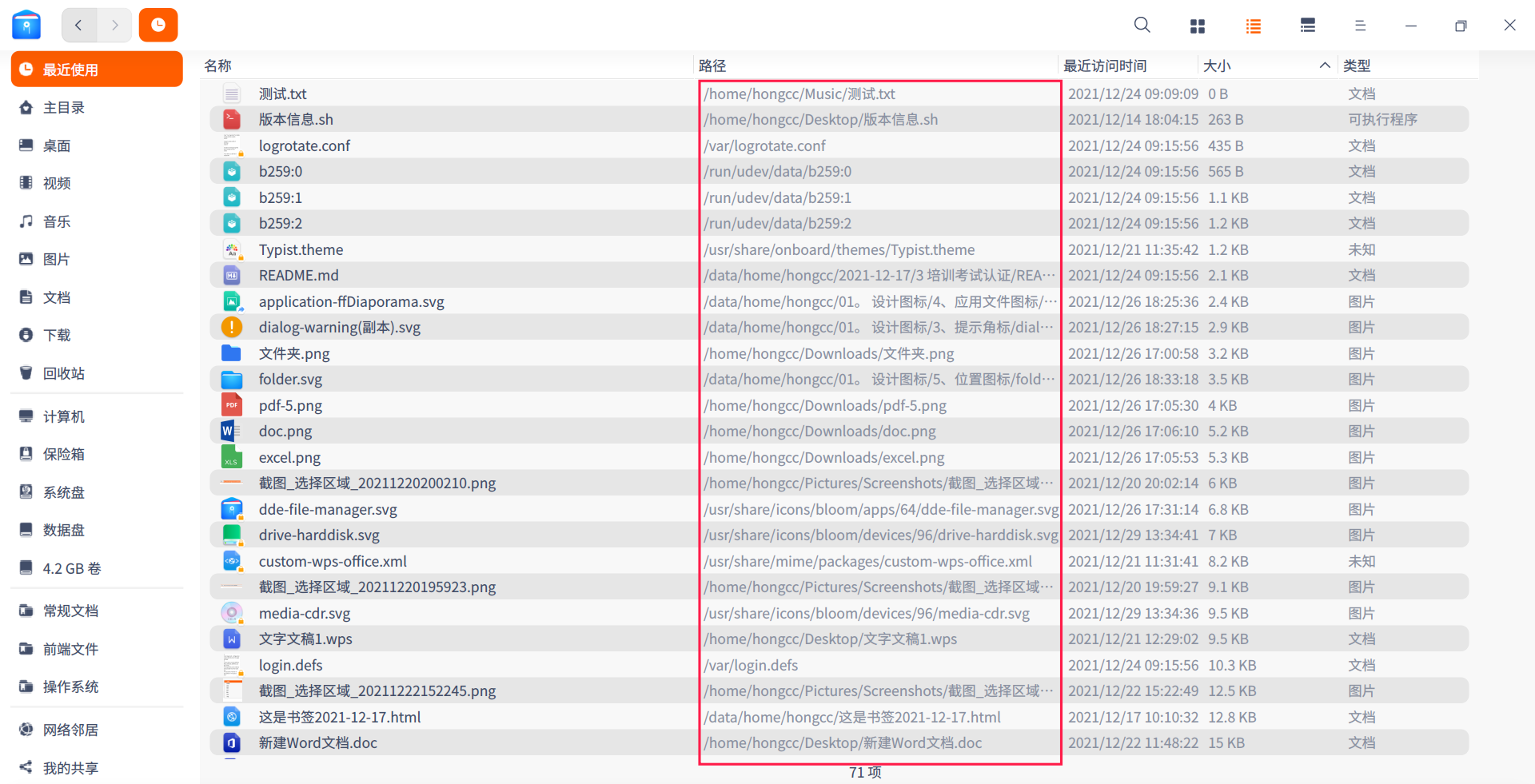Open 我的共享 in sidebar
The height and width of the screenshot is (784, 1535).
[x=97, y=768]
